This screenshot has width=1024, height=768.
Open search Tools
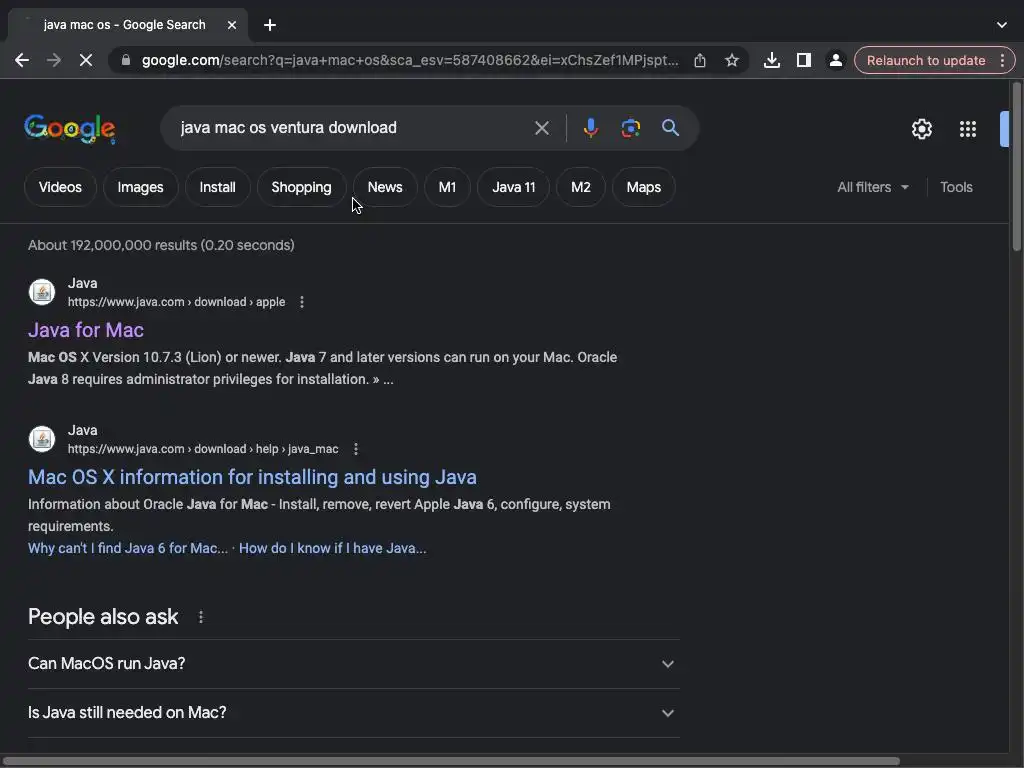(x=956, y=187)
